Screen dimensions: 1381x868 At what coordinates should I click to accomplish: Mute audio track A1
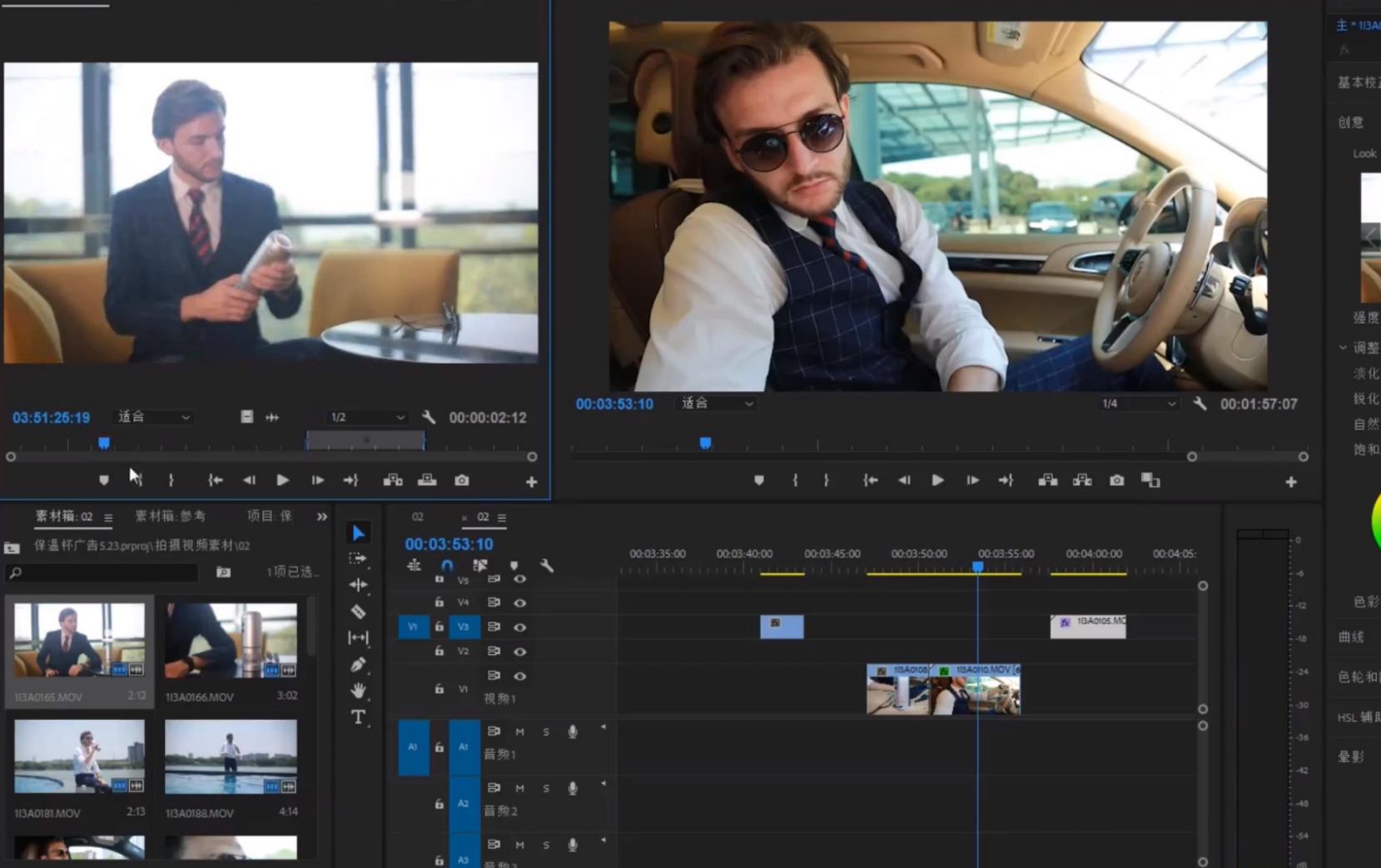[x=519, y=732]
